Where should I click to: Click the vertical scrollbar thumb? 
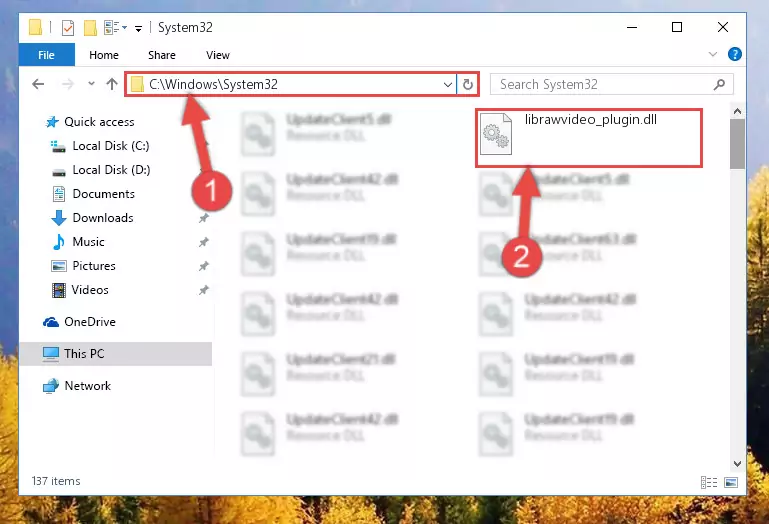(737, 144)
